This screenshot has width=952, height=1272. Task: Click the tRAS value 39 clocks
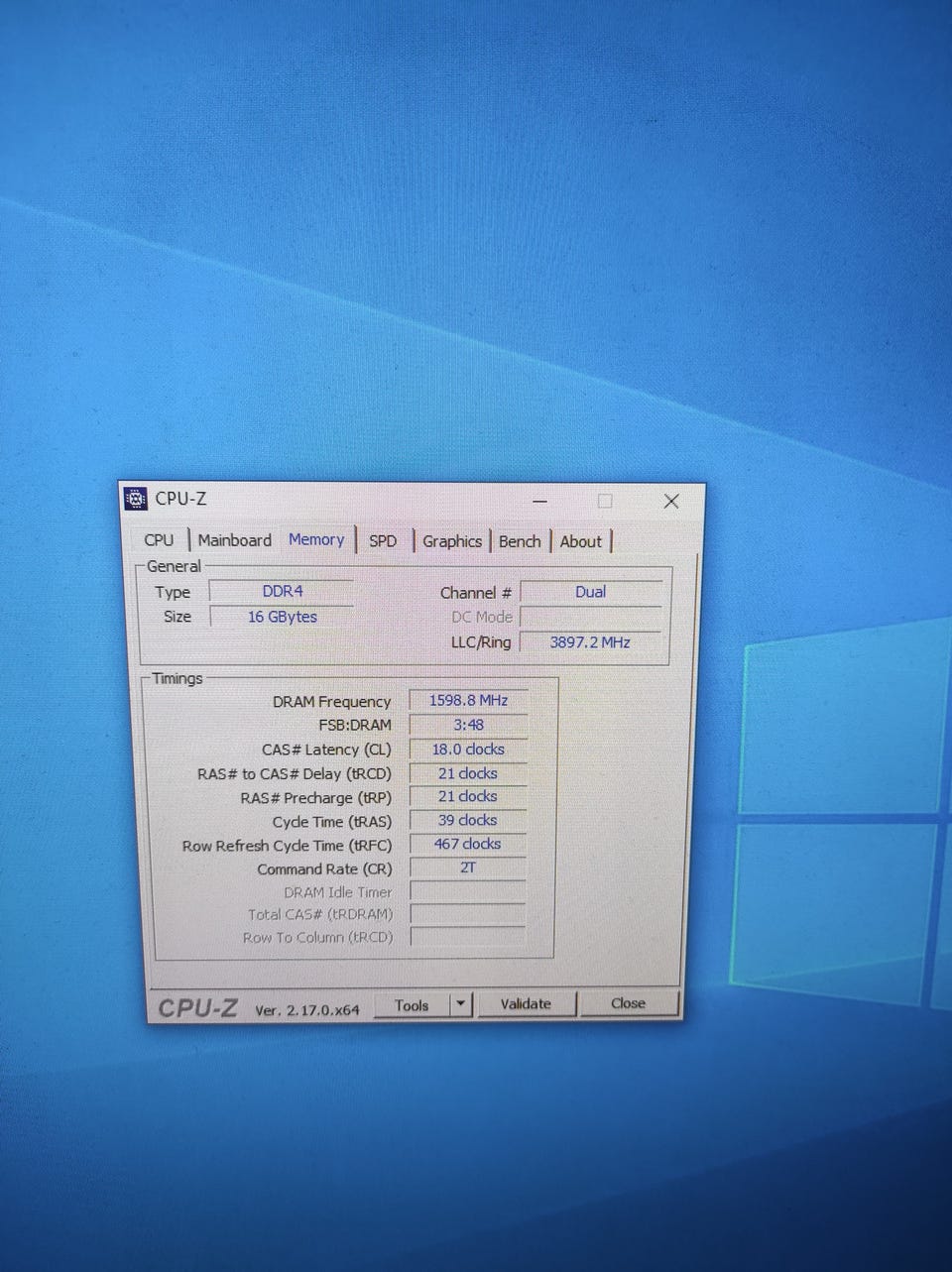[468, 820]
